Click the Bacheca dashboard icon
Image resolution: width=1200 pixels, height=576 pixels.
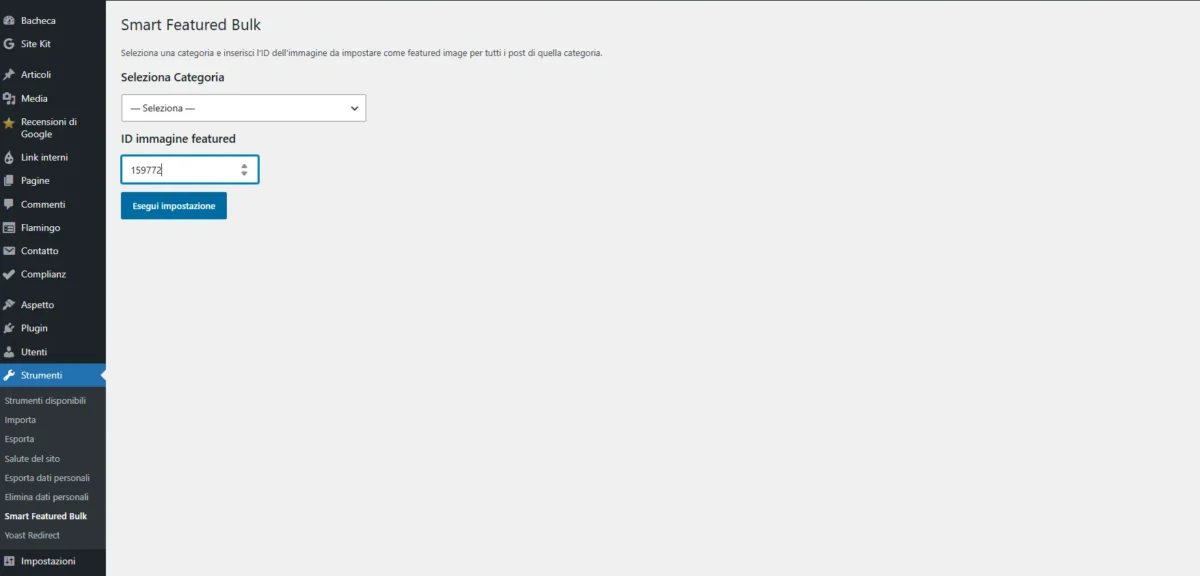(x=9, y=21)
